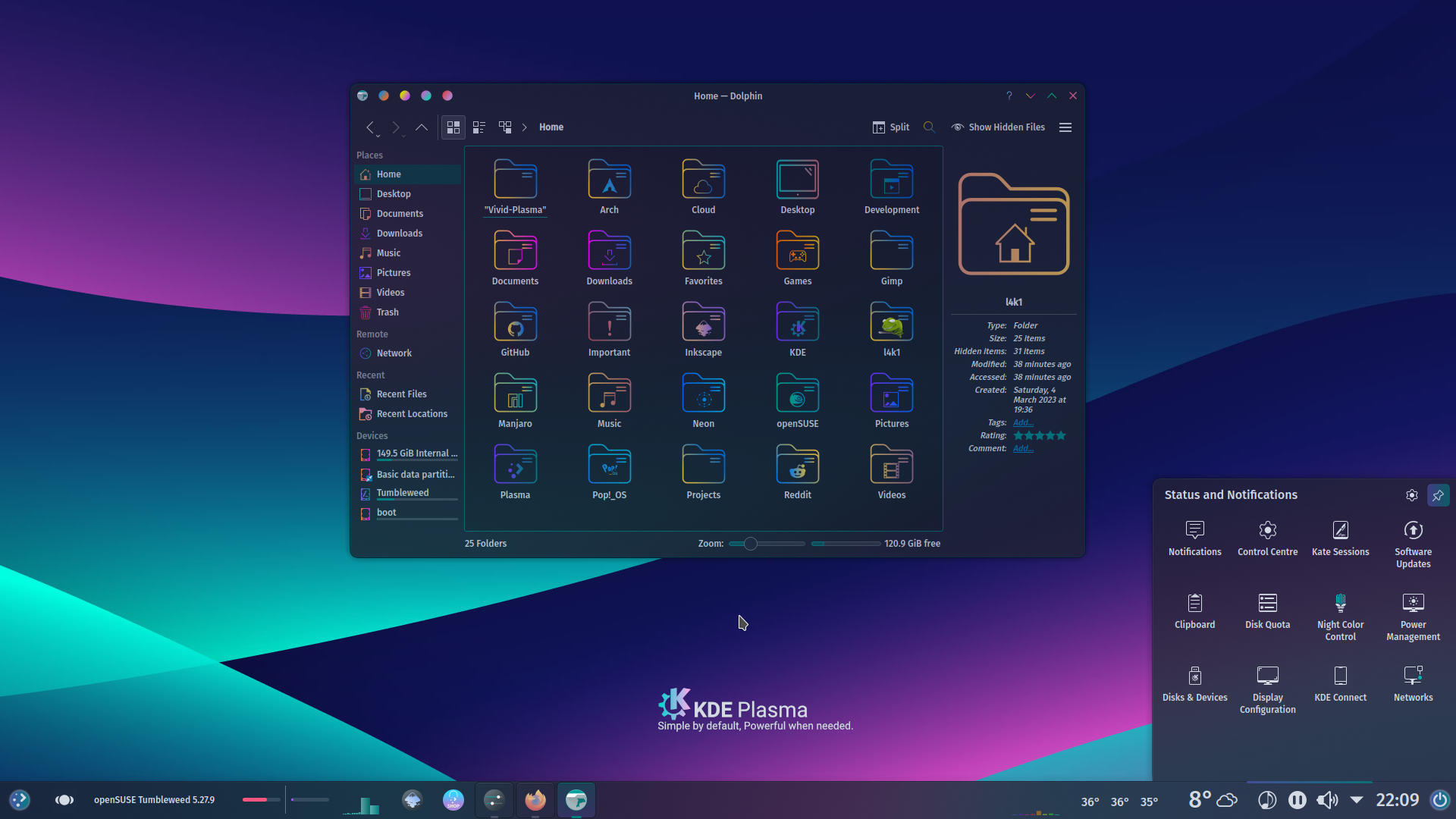1456x819 pixels.
Task: Click the Split view button
Action: [x=891, y=127]
